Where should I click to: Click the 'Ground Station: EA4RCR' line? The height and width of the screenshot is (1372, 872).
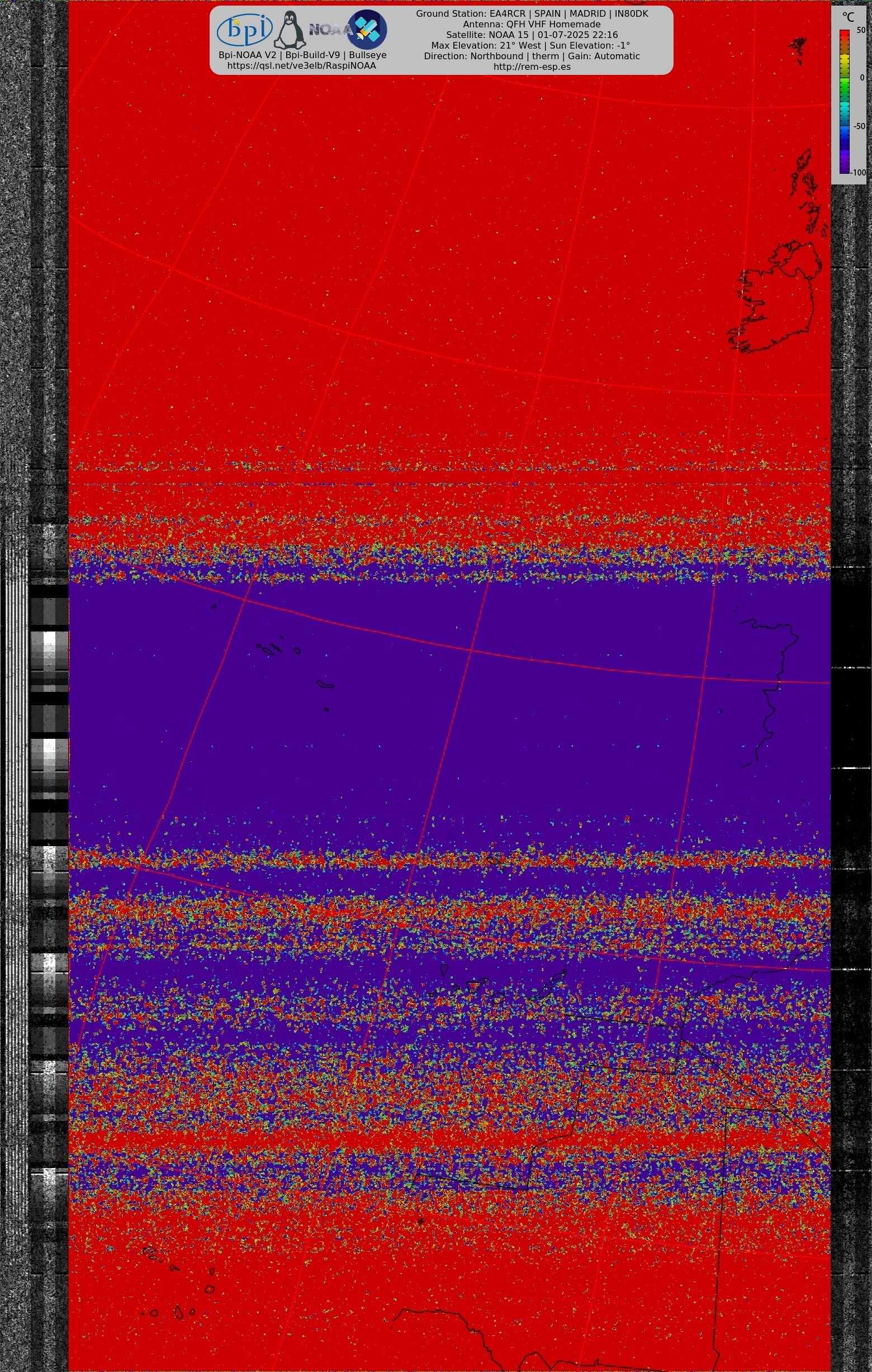coord(532,13)
